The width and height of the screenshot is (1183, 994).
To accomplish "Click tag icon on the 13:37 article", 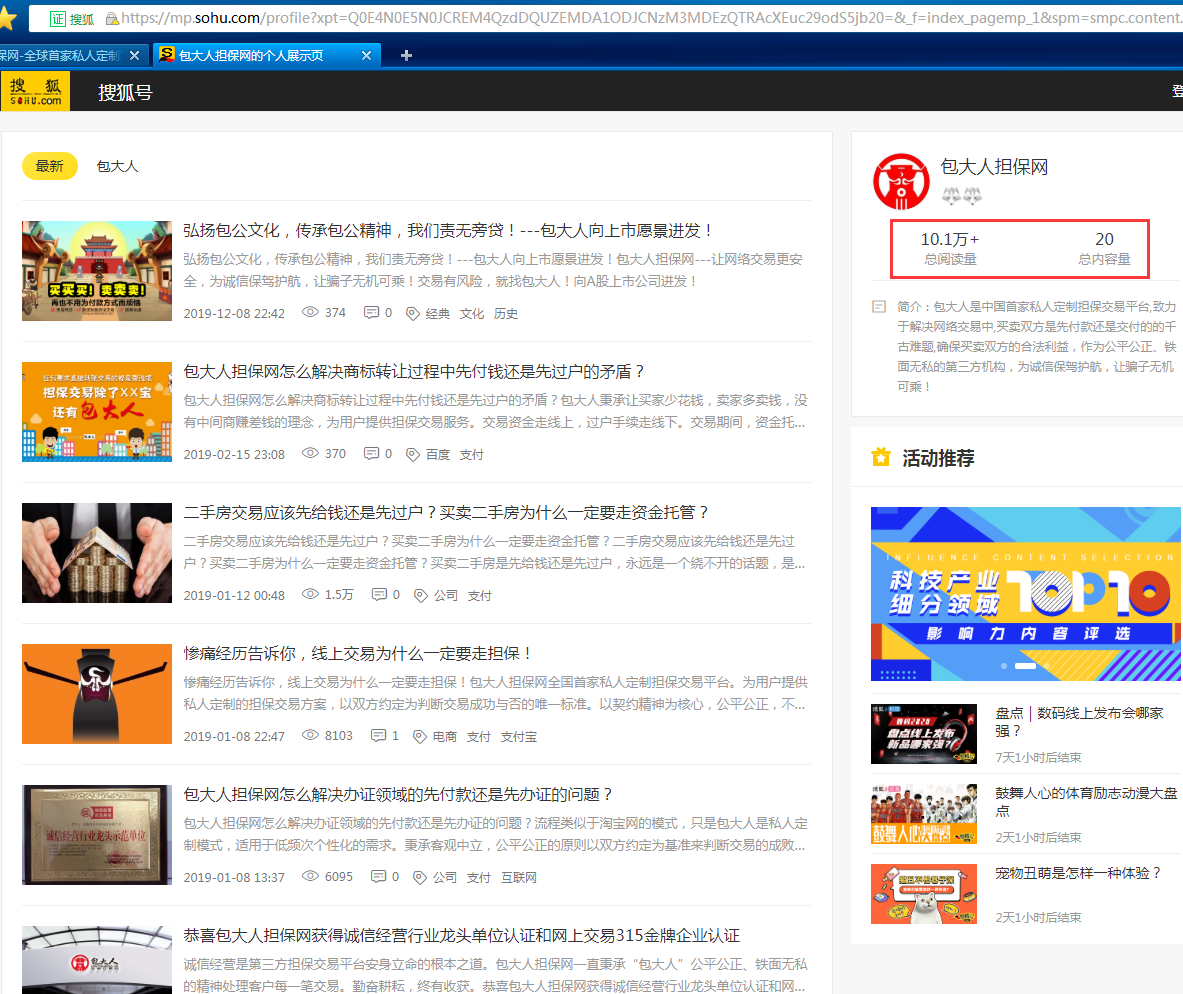I will point(420,879).
